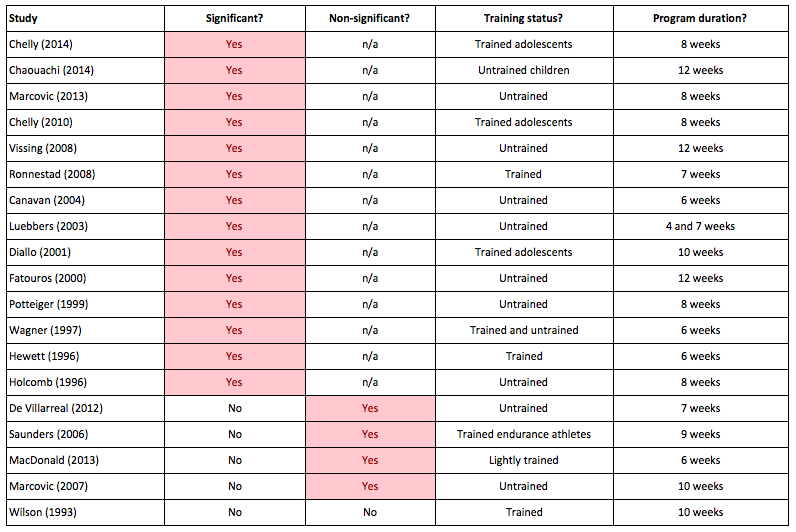The image size is (796, 532).
Task: Select the "Significant?" column header
Action: (234, 18)
